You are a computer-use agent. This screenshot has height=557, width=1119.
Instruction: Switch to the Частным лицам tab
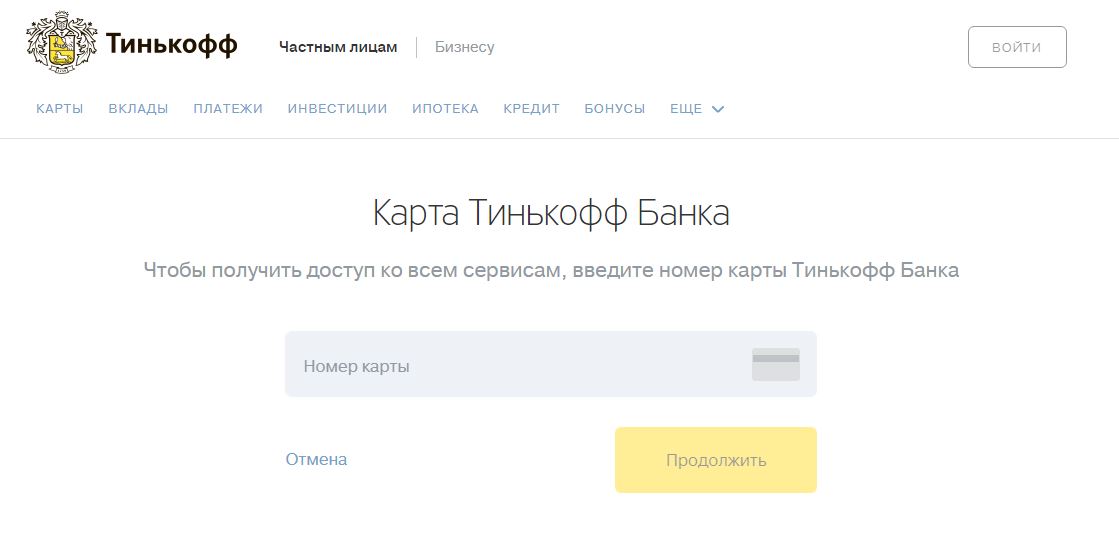pyautogui.click(x=338, y=47)
